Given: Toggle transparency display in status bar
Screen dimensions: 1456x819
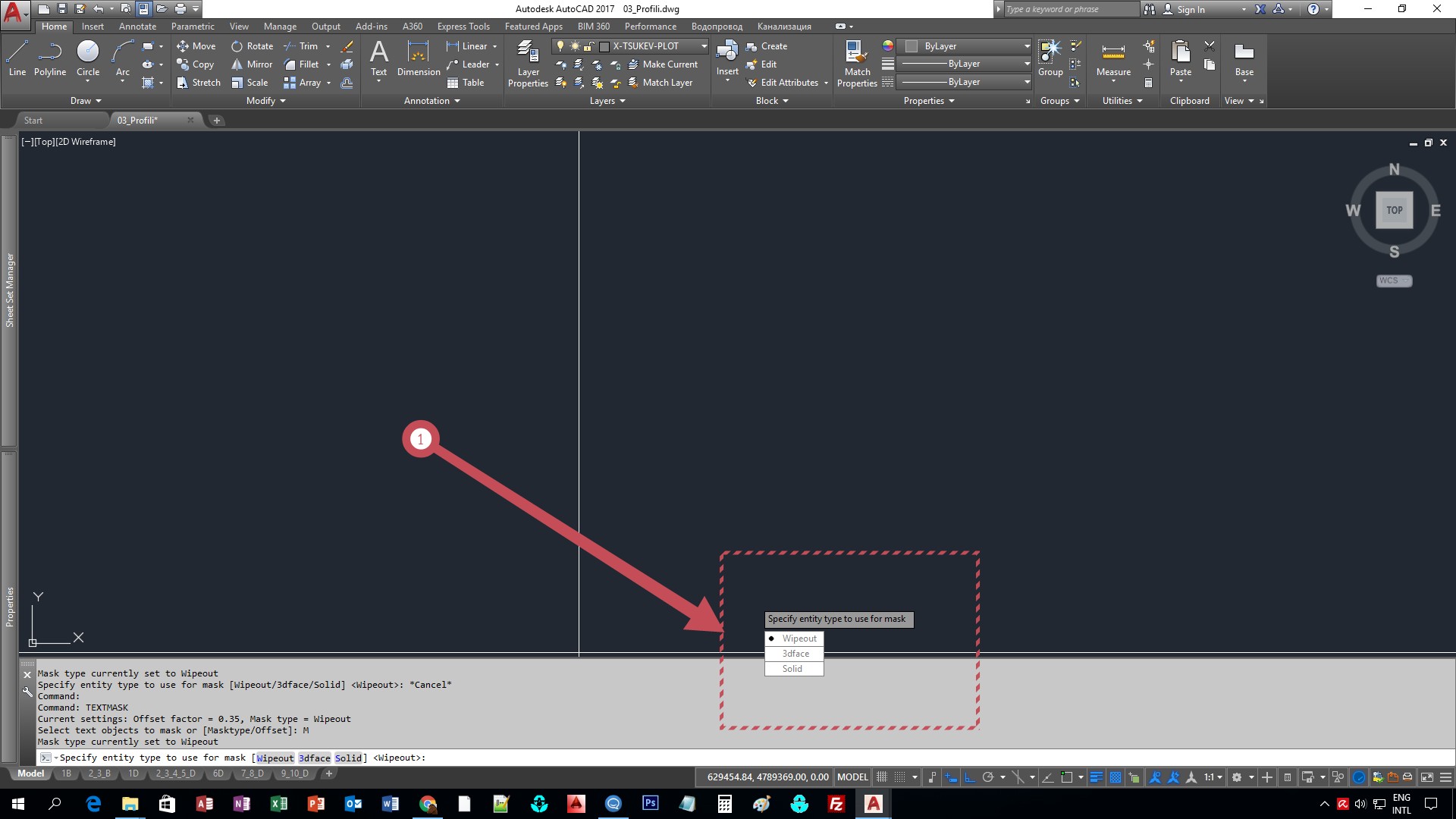Looking at the screenshot, I should (x=1116, y=777).
